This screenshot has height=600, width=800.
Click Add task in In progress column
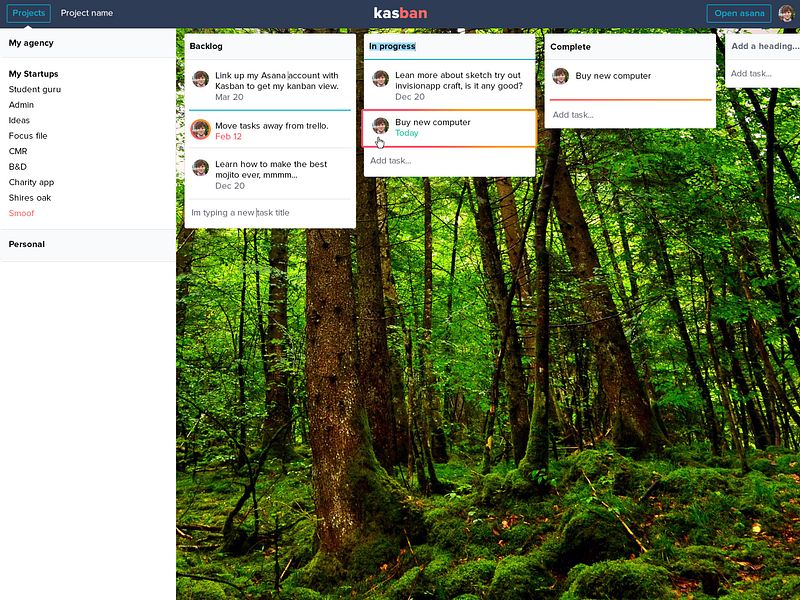click(x=390, y=161)
